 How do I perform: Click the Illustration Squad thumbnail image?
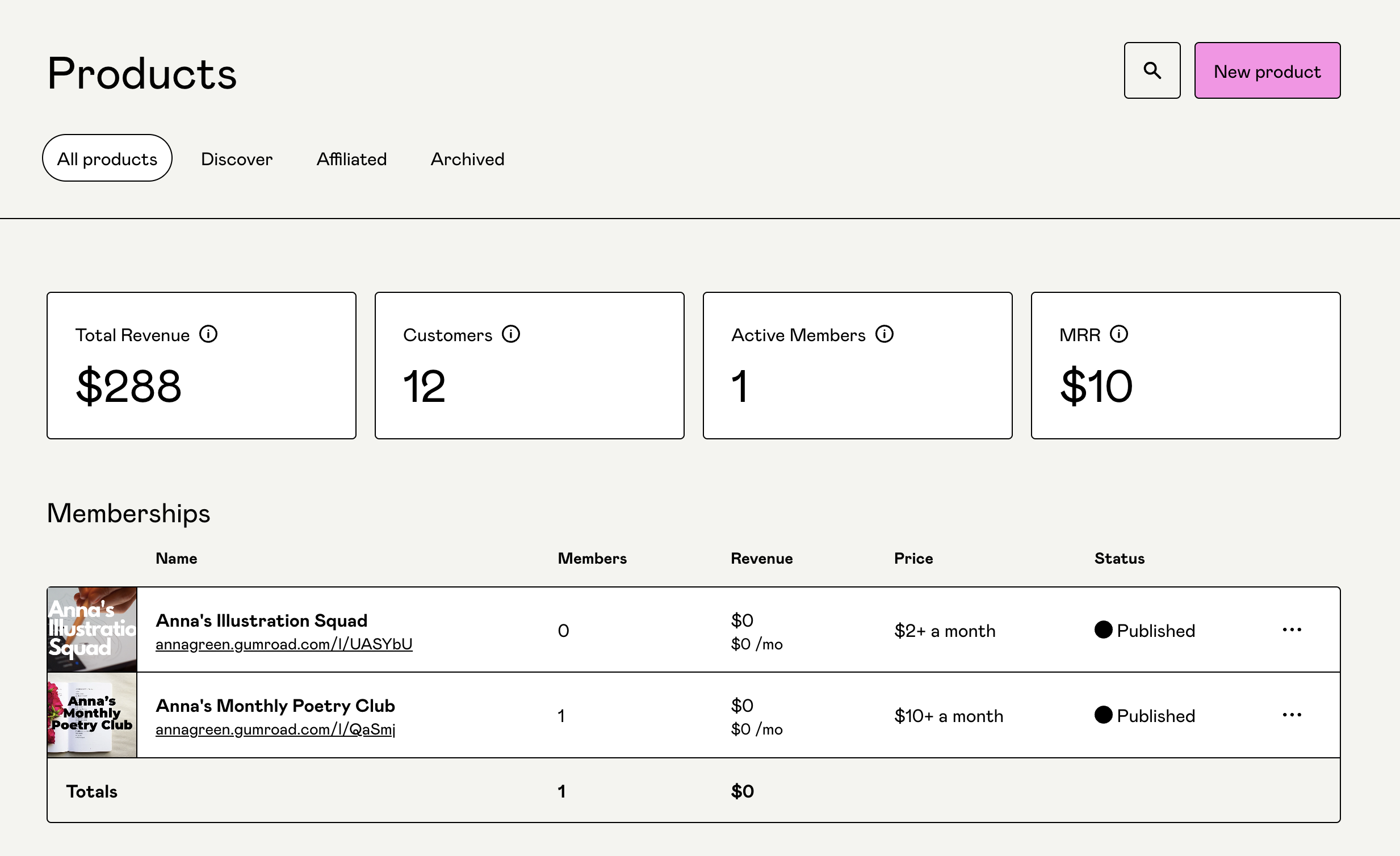point(92,630)
